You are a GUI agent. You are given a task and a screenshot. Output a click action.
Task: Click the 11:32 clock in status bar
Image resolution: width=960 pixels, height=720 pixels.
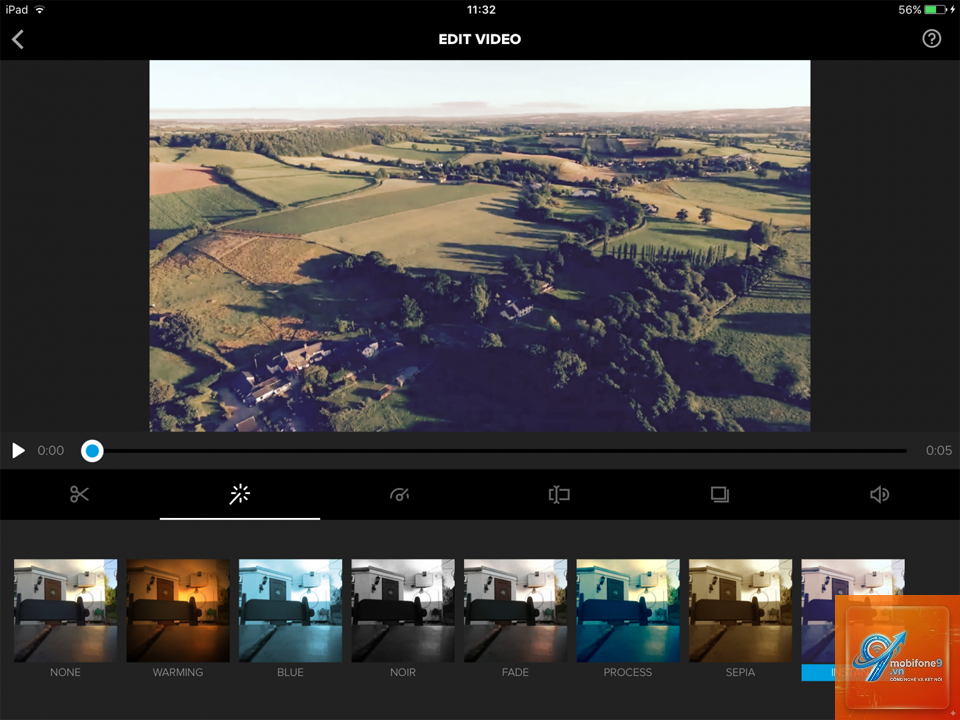click(481, 10)
